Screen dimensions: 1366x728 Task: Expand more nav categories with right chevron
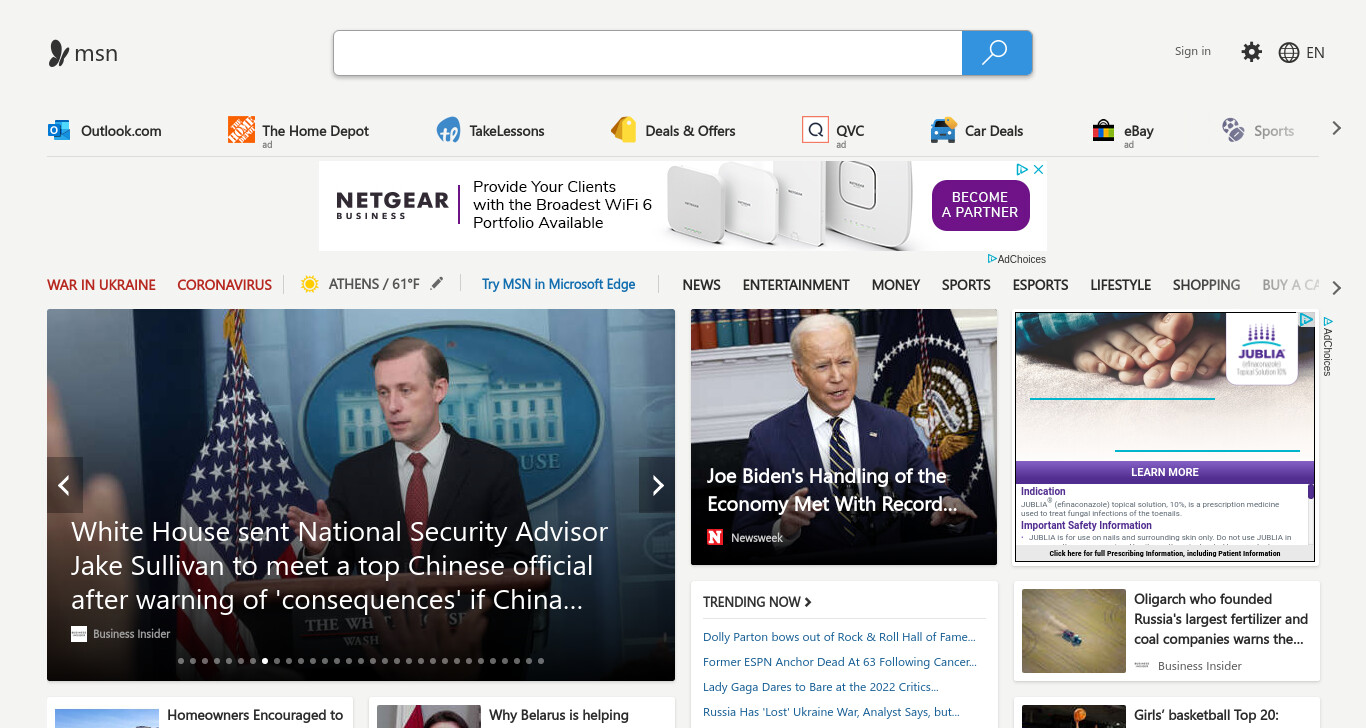[x=1337, y=288]
